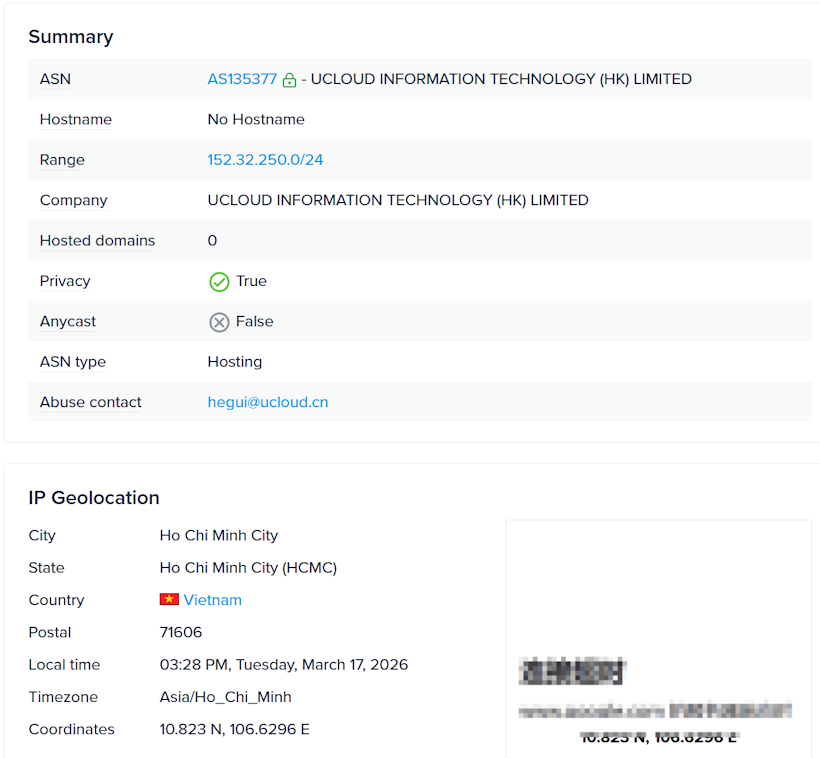
Task: Click the gray Anycast X icon
Action: [219, 322]
